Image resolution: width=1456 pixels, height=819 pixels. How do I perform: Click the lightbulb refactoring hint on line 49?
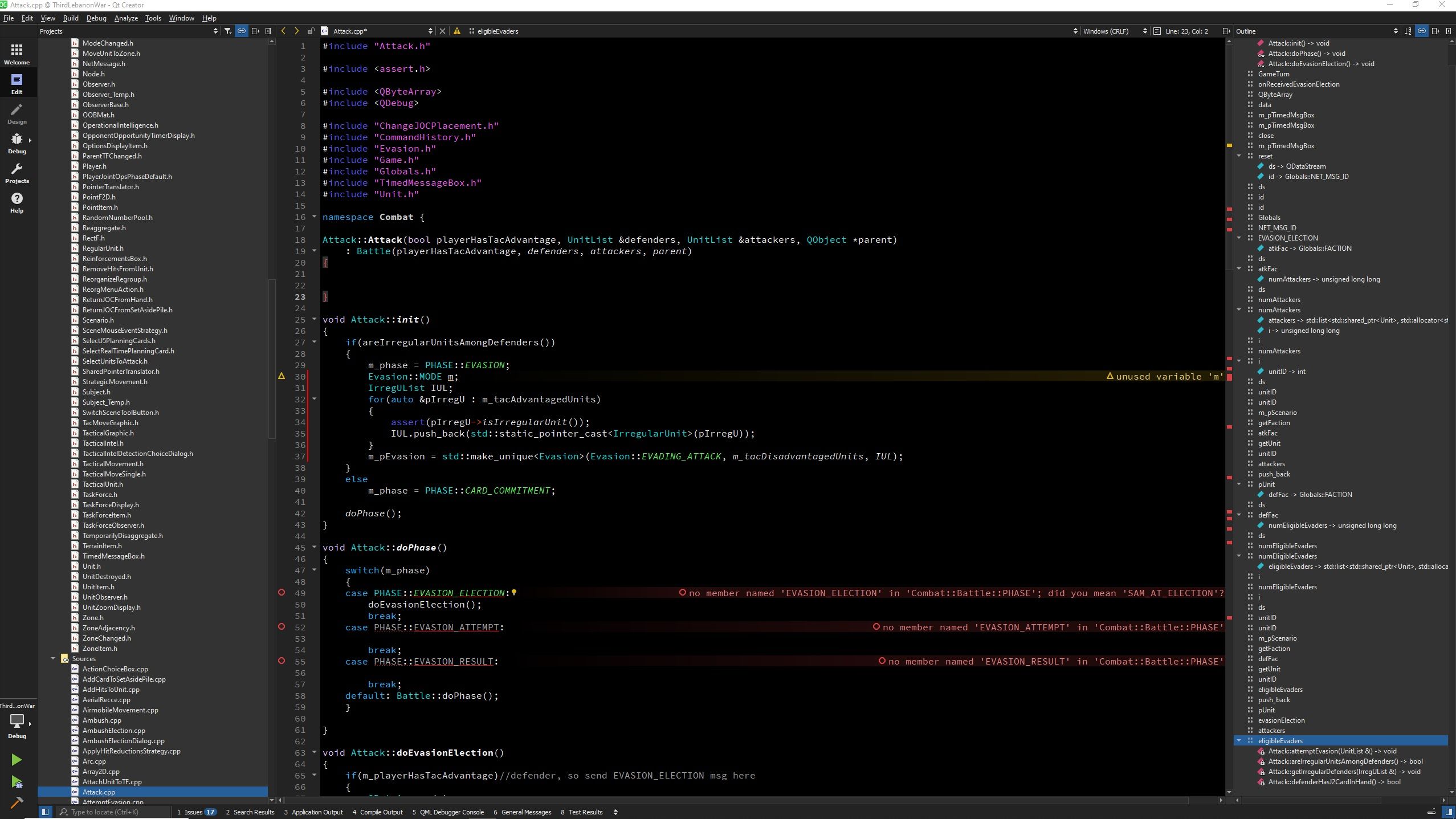pyautogui.click(x=513, y=593)
